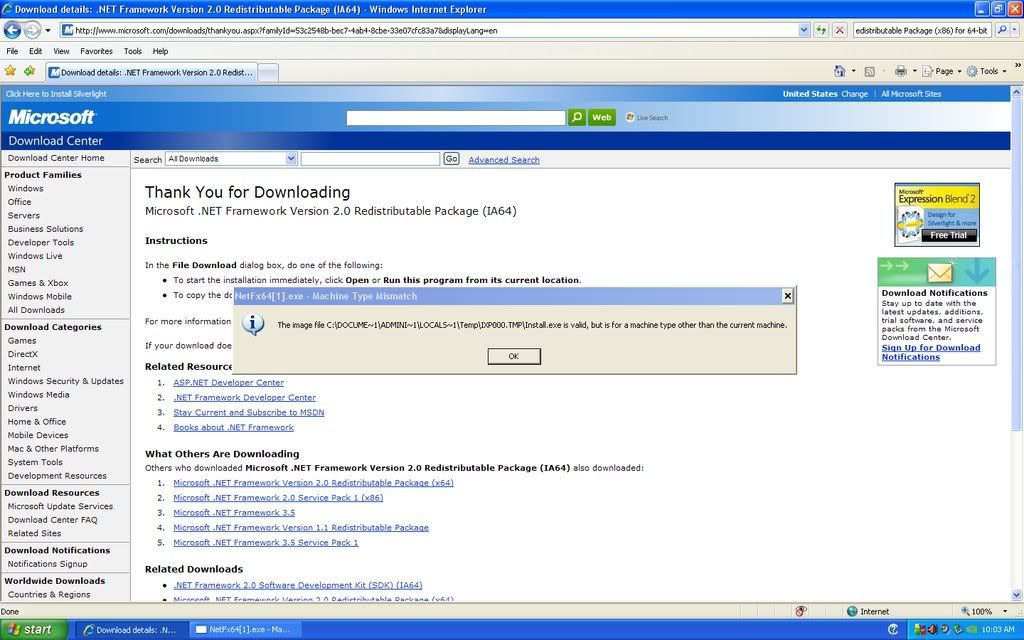Click the RSS Feeds icon in command bar
The height and width of the screenshot is (640, 1024).
click(x=869, y=71)
